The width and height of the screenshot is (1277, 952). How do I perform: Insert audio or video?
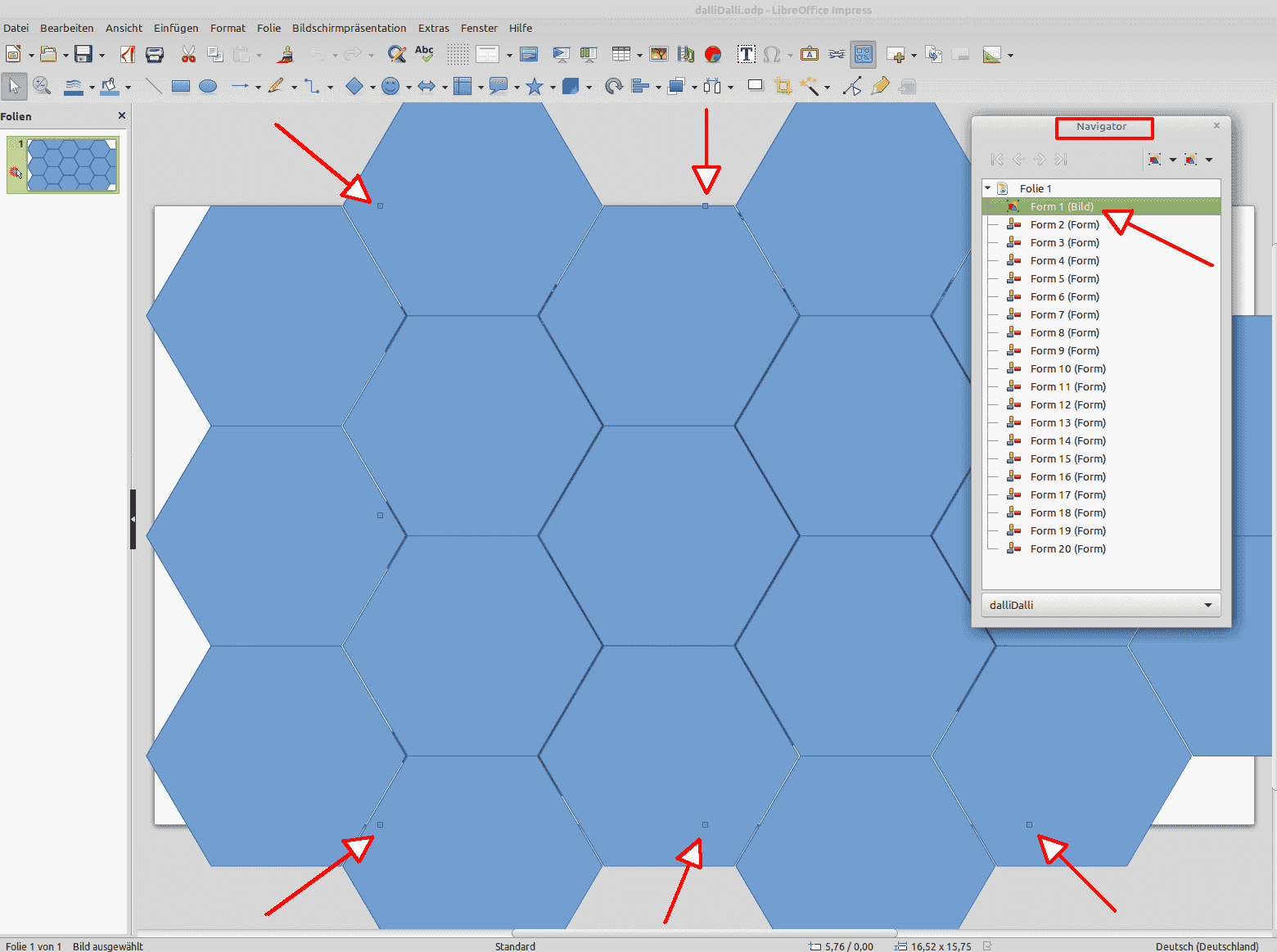[x=686, y=55]
